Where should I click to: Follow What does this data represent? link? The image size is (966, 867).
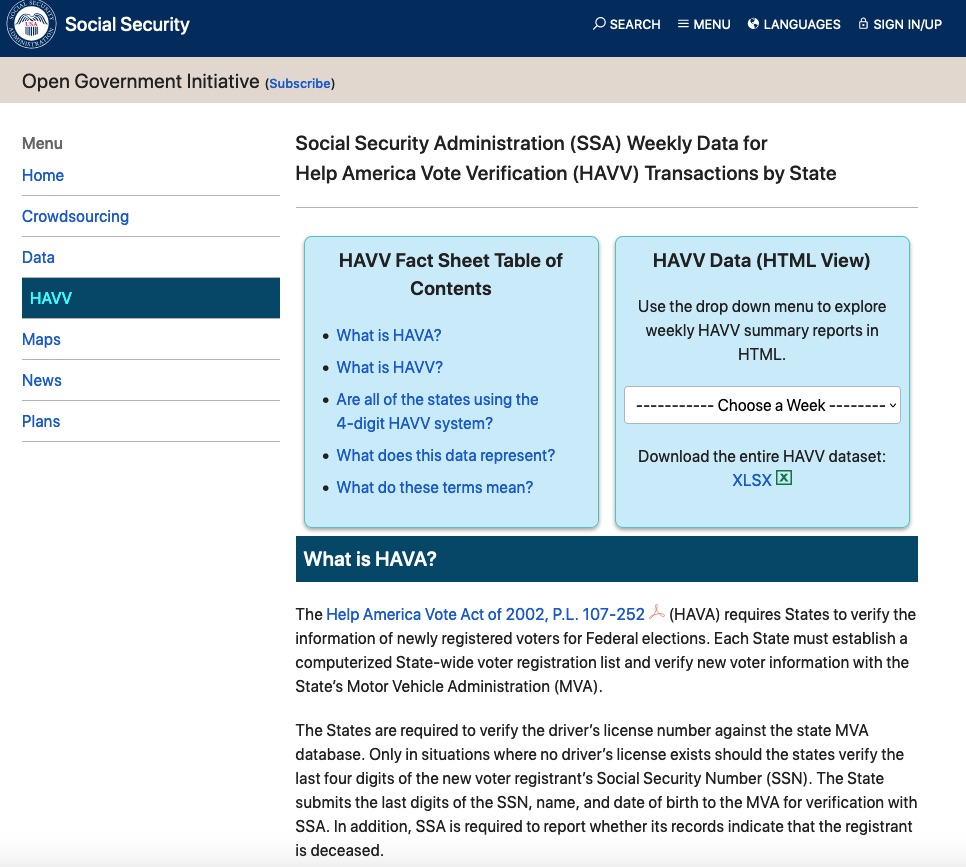pyautogui.click(x=445, y=455)
